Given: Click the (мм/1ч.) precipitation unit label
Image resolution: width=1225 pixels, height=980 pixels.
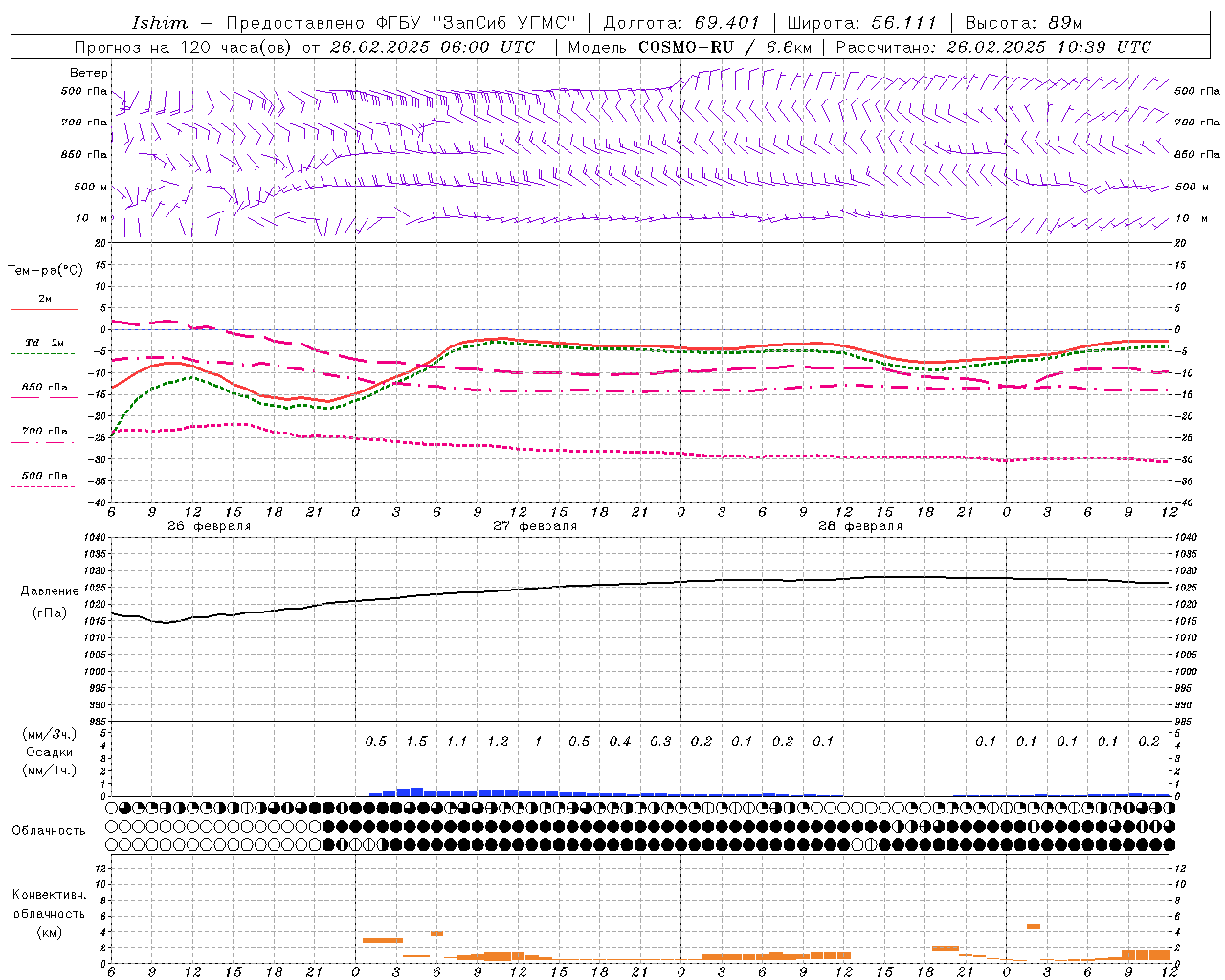Looking at the screenshot, I should pos(50,770).
